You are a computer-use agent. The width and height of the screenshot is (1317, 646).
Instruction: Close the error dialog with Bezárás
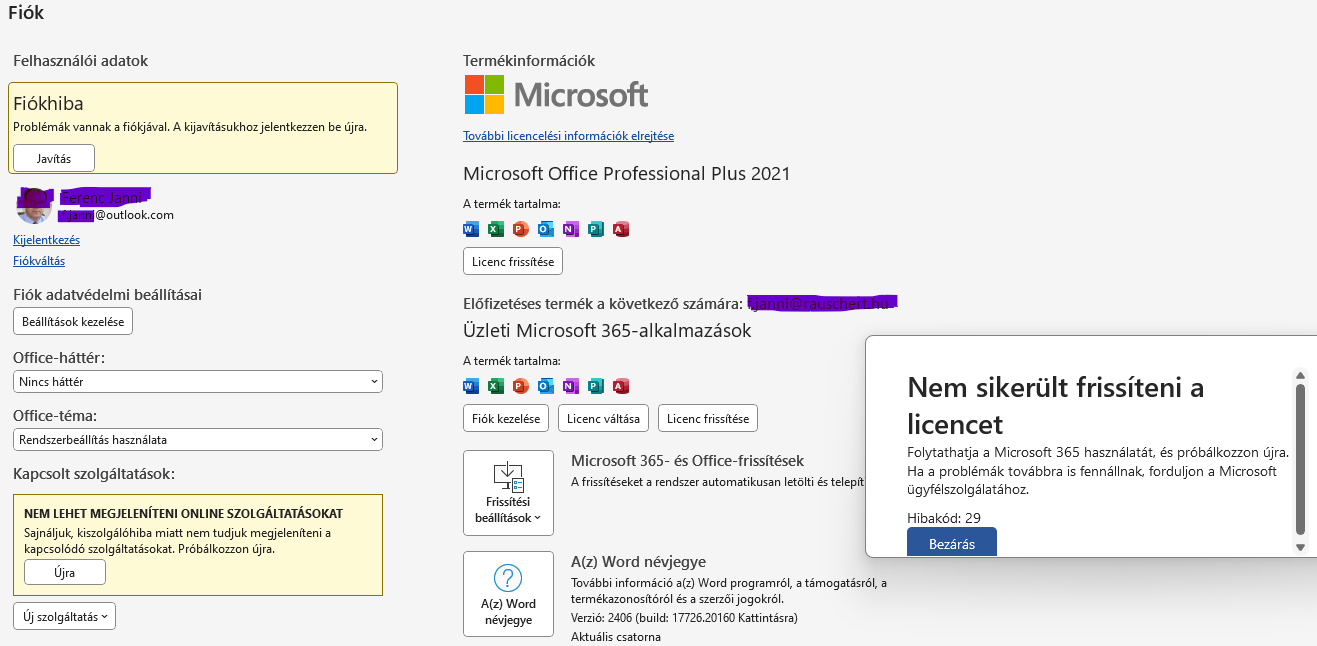(x=952, y=543)
